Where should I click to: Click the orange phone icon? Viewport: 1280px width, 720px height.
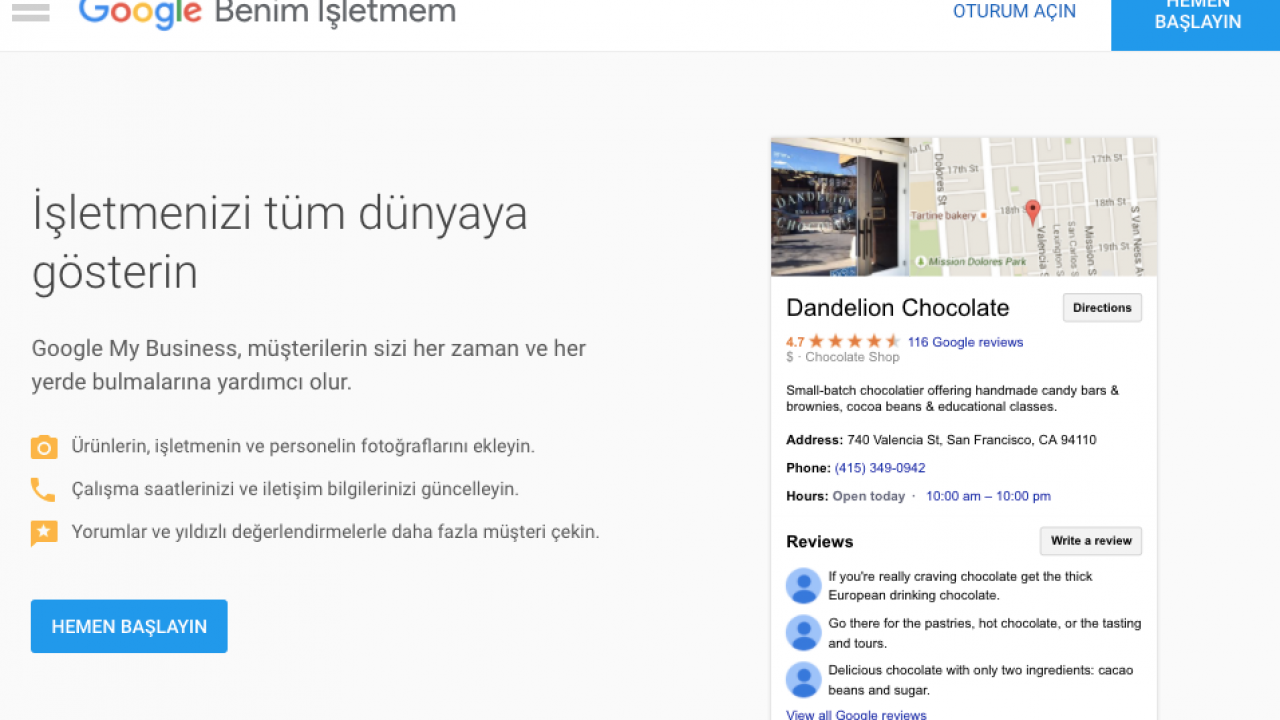pos(43,490)
